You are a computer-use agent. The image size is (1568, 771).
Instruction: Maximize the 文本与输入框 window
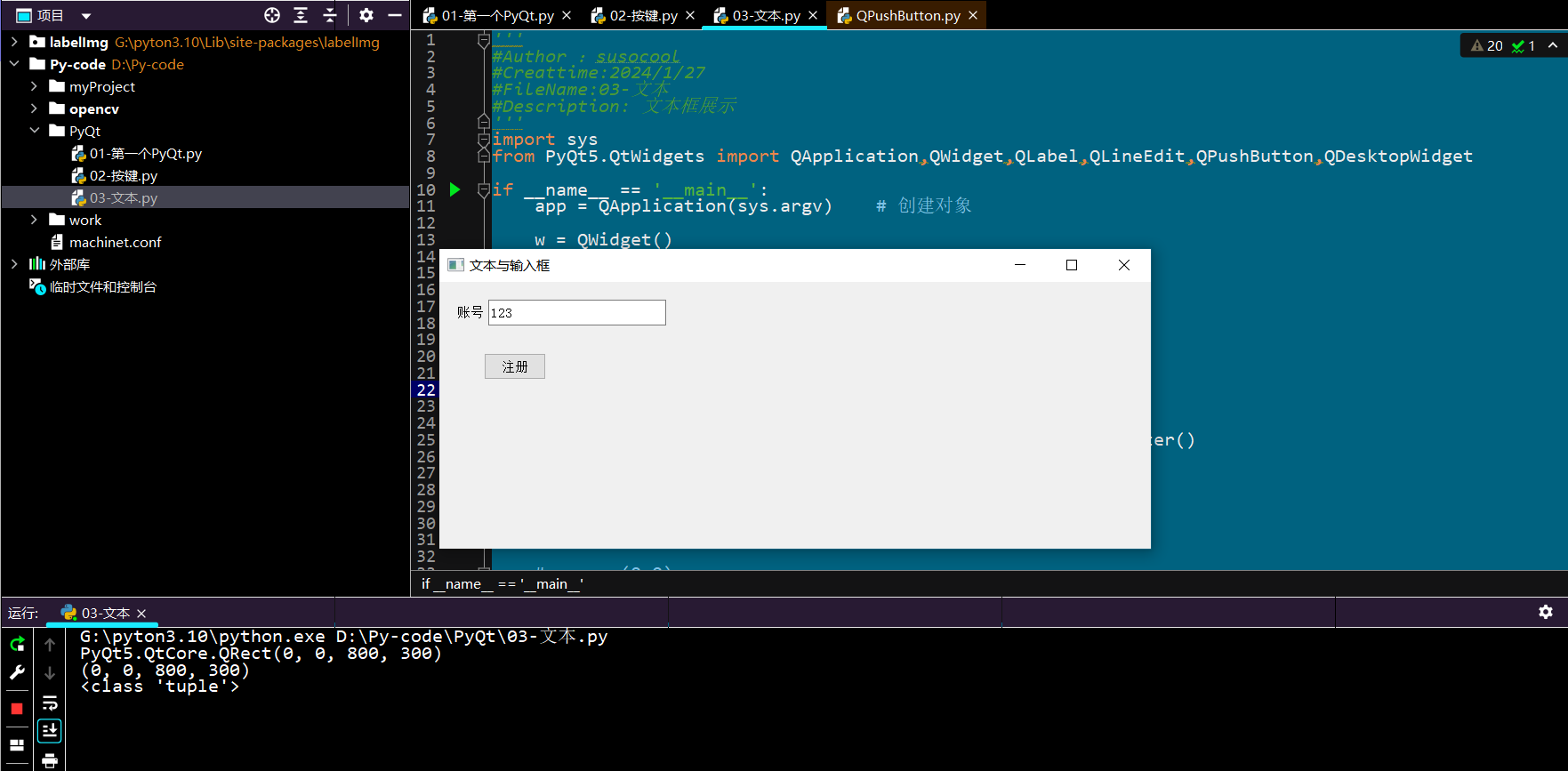(x=1072, y=265)
